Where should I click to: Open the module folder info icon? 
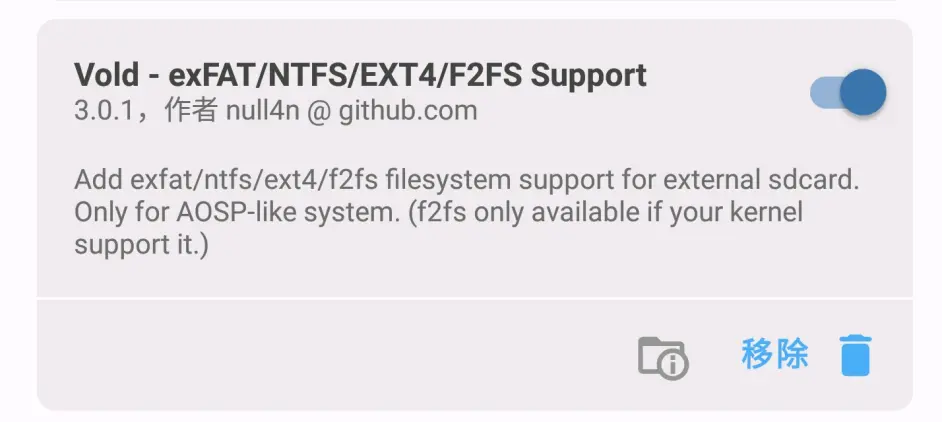tap(663, 357)
